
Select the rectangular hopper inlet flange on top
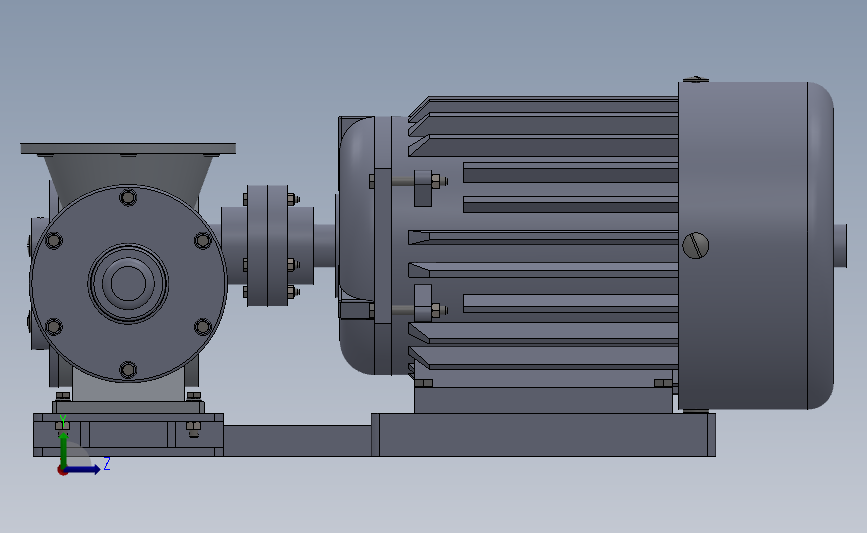(128, 149)
